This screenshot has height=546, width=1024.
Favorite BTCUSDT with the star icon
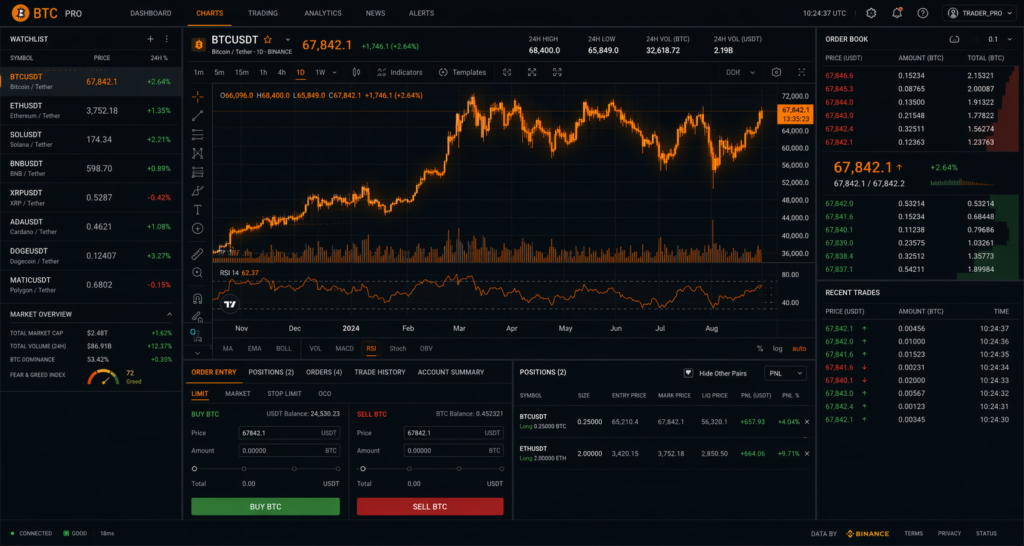pos(268,40)
